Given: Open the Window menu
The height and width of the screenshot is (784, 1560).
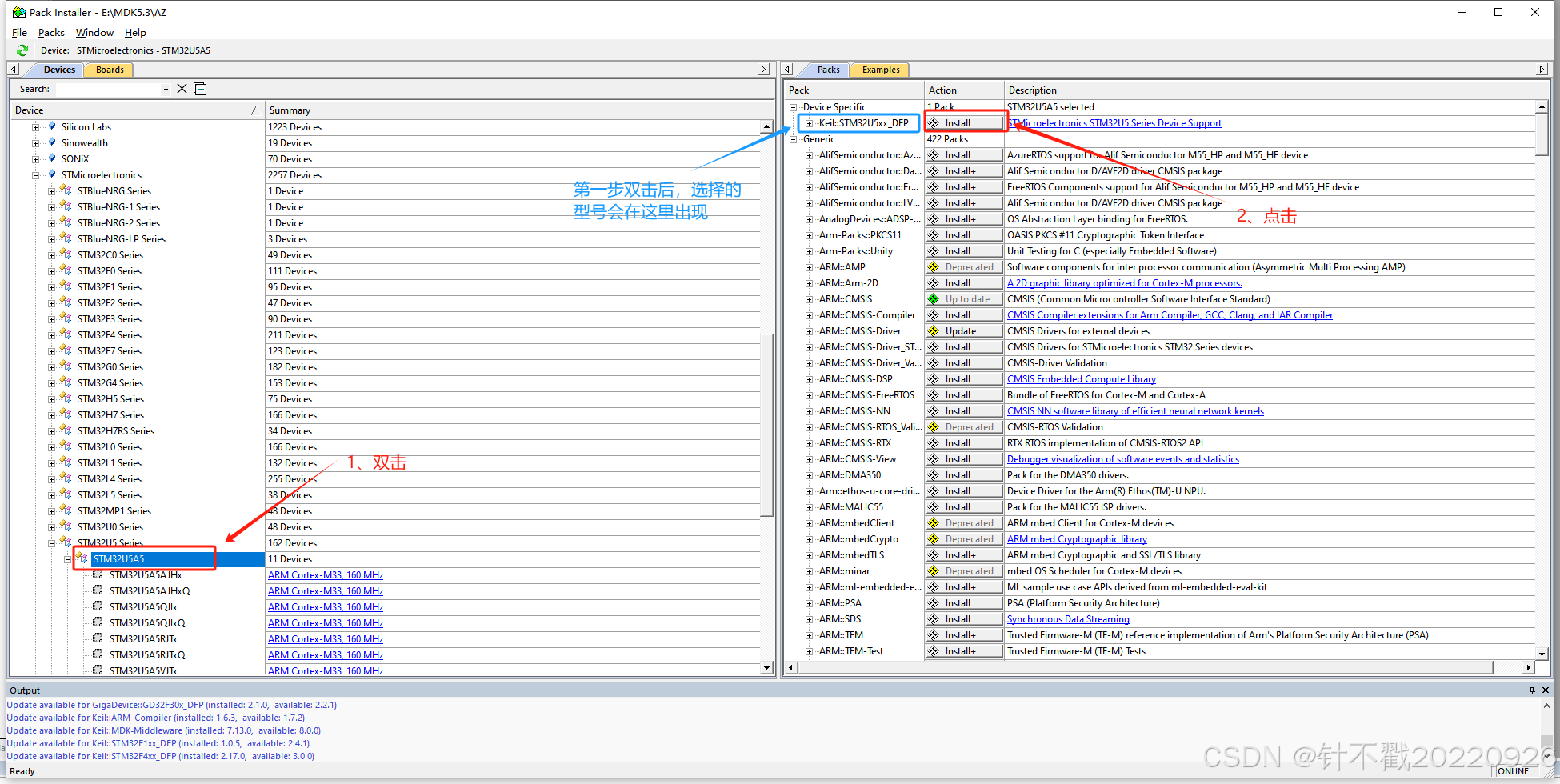Looking at the screenshot, I should 94,33.
